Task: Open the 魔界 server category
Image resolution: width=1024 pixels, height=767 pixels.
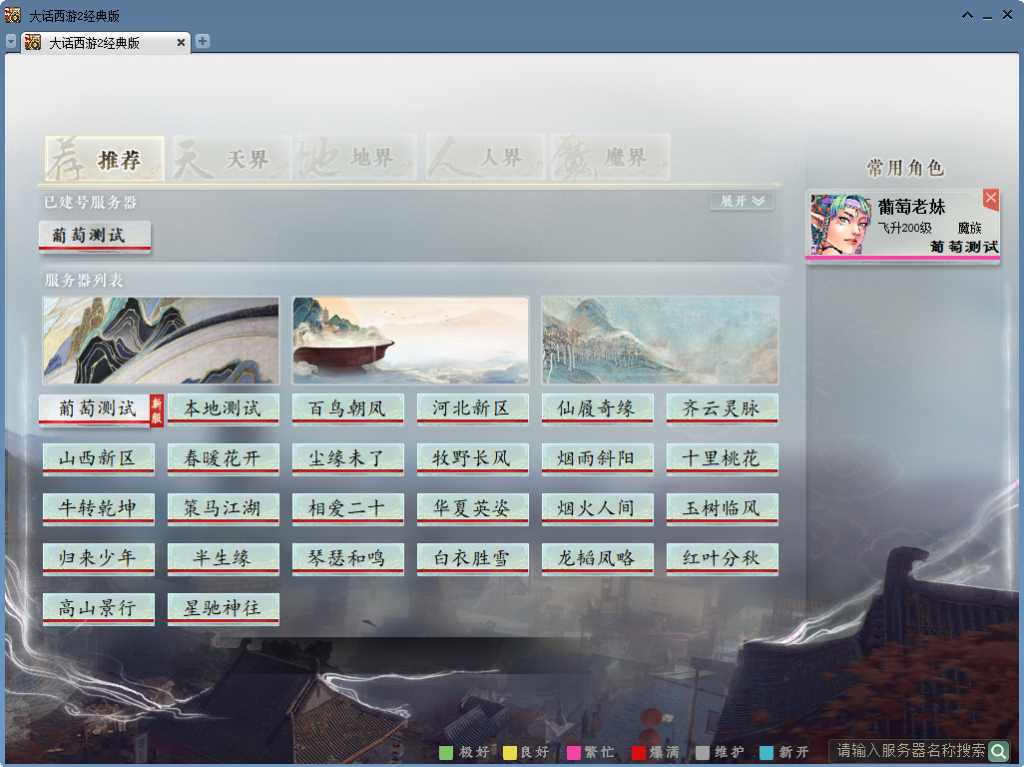Action: 610,158
